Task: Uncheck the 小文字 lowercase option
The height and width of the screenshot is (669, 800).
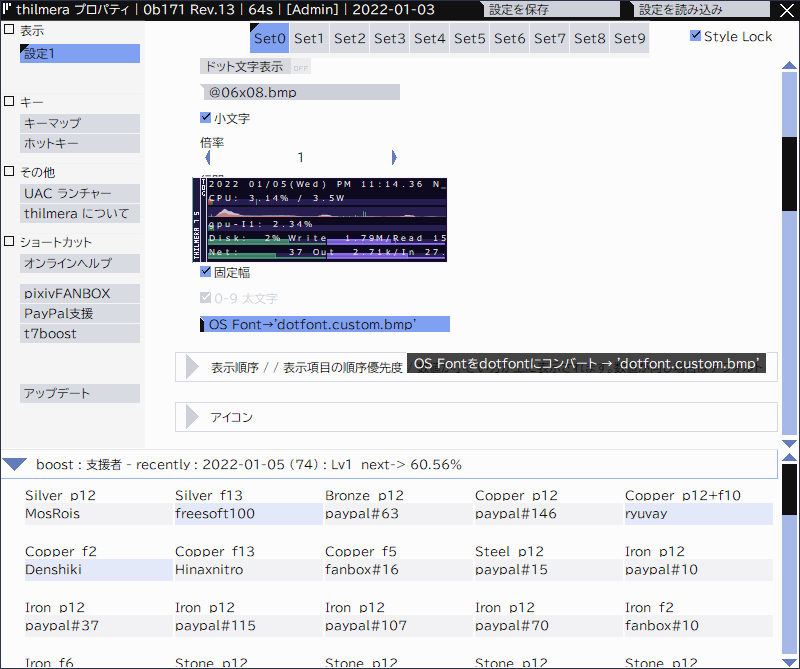Action: [205, 117]
